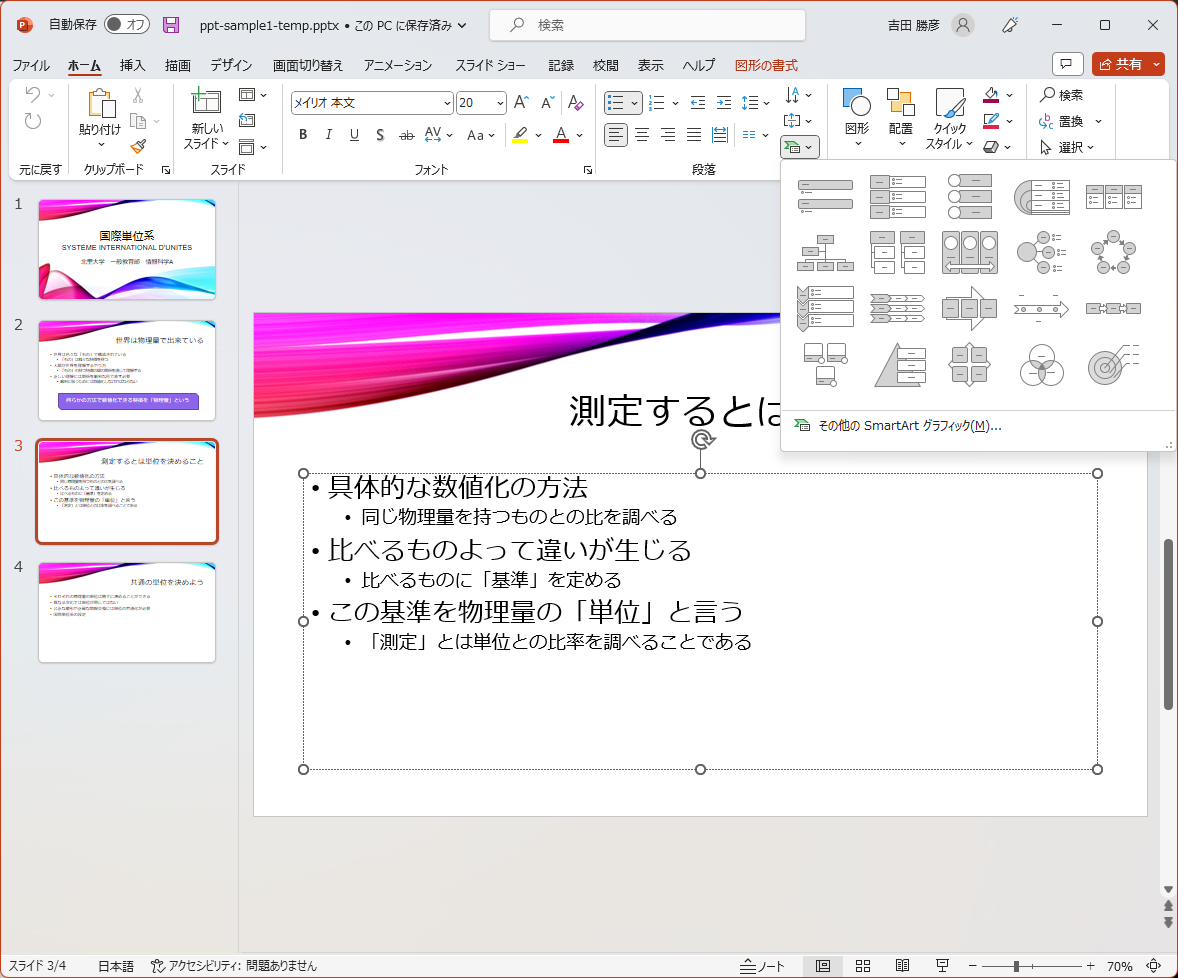Screen dimensions: 1178x978
Task: Open slide sorter view in status bar
Action: point(862,966)
